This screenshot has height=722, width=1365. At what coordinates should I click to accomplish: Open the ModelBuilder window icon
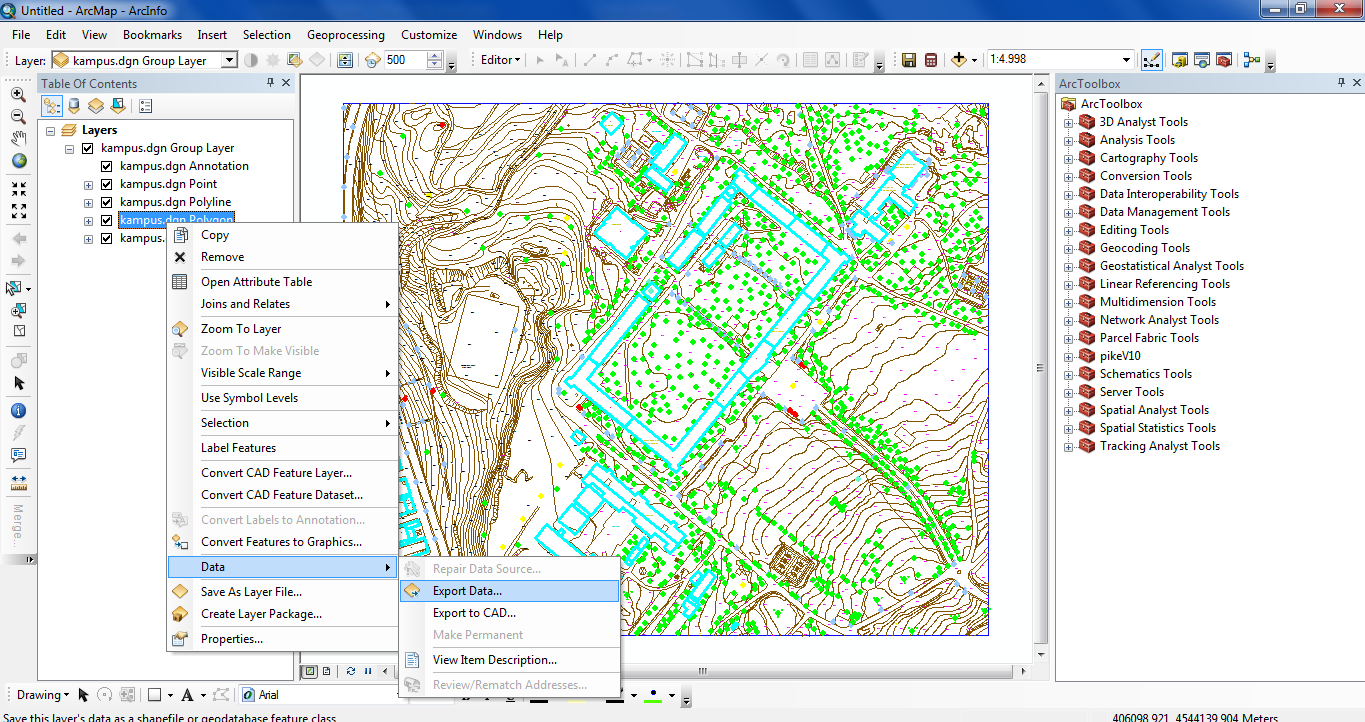point(1252,60)
